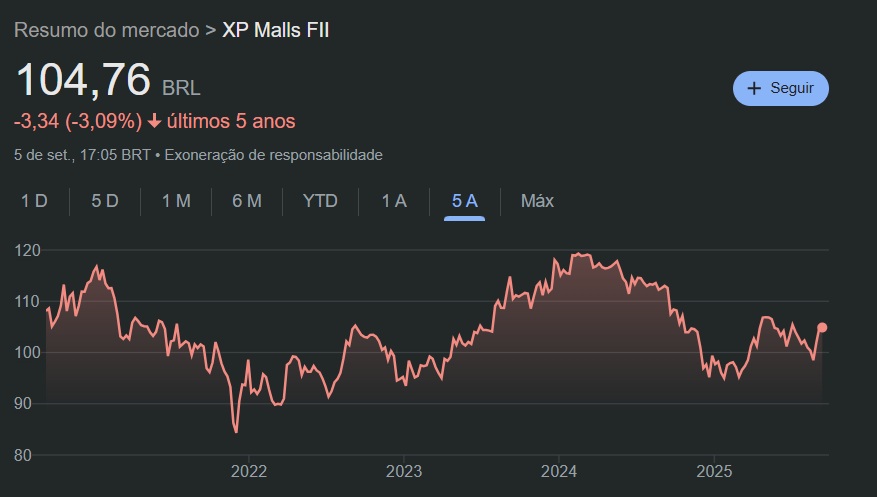Click the red down arrow indicator
This screenshot has width=877, height=497.
tap(155, 122)
